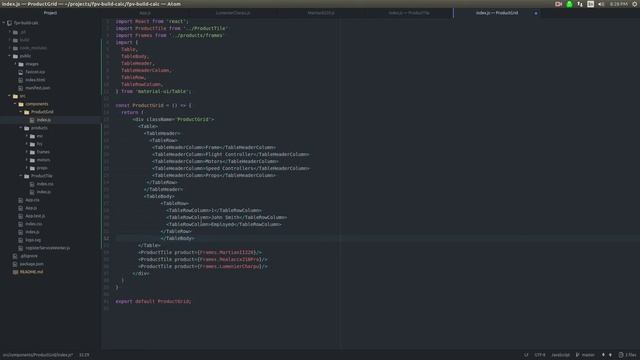
Task: Open the network connections tray icon
Action: (580, 4)
